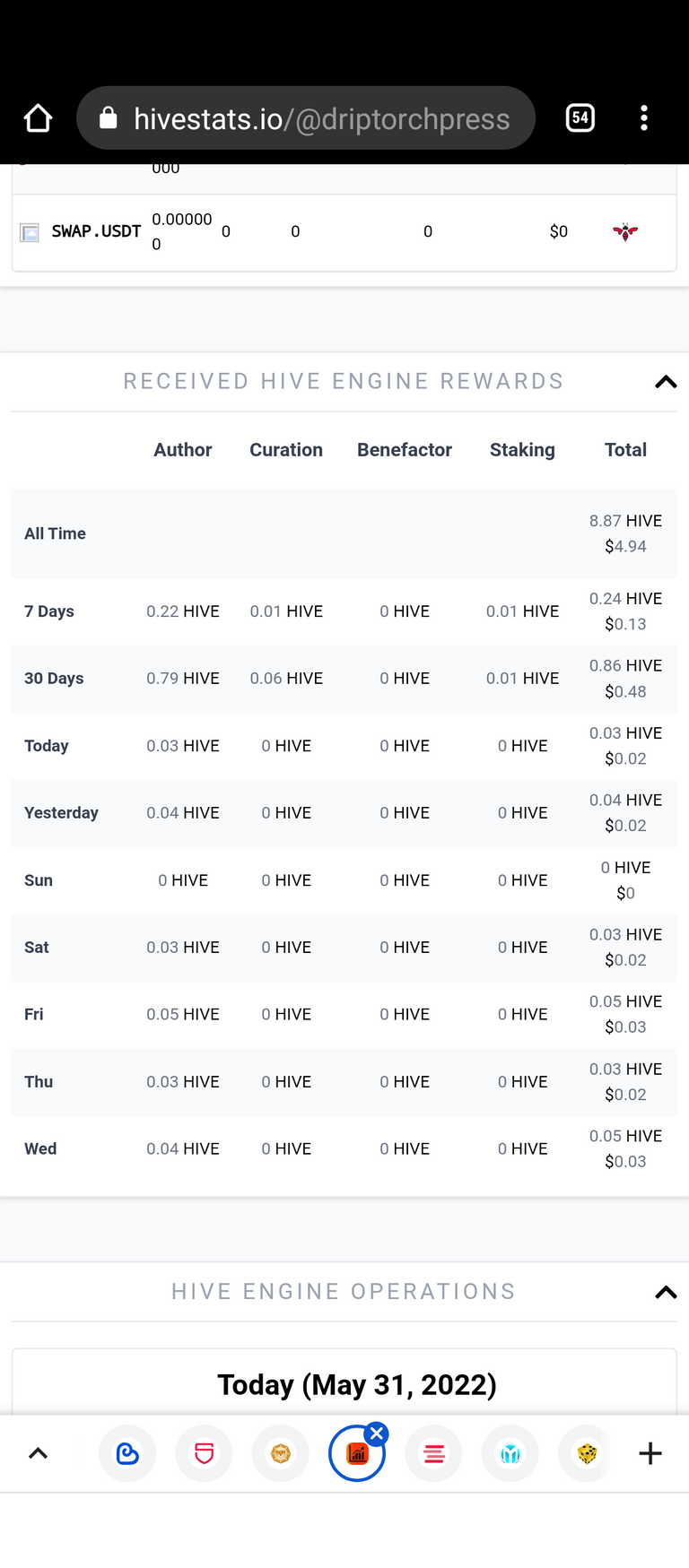Screen dimensions: 689x1568
Task: Open the yellow dice app shortcut
Action: (587, 1453)
